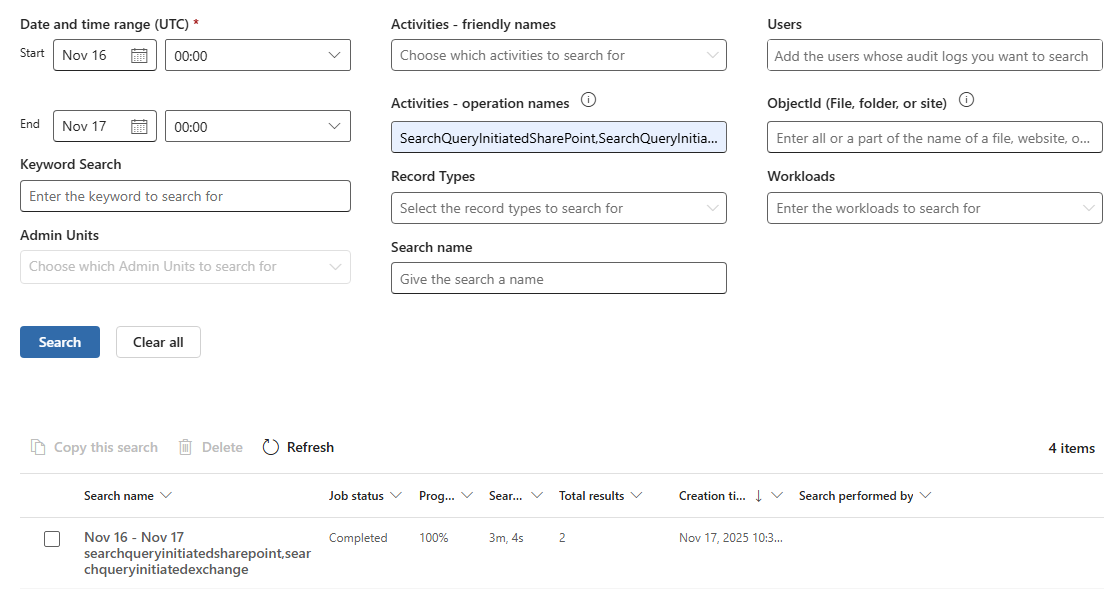Screen dimensions: 1104x590
Task: Open the Start date calendar picker icon
Action: [139, 56]
